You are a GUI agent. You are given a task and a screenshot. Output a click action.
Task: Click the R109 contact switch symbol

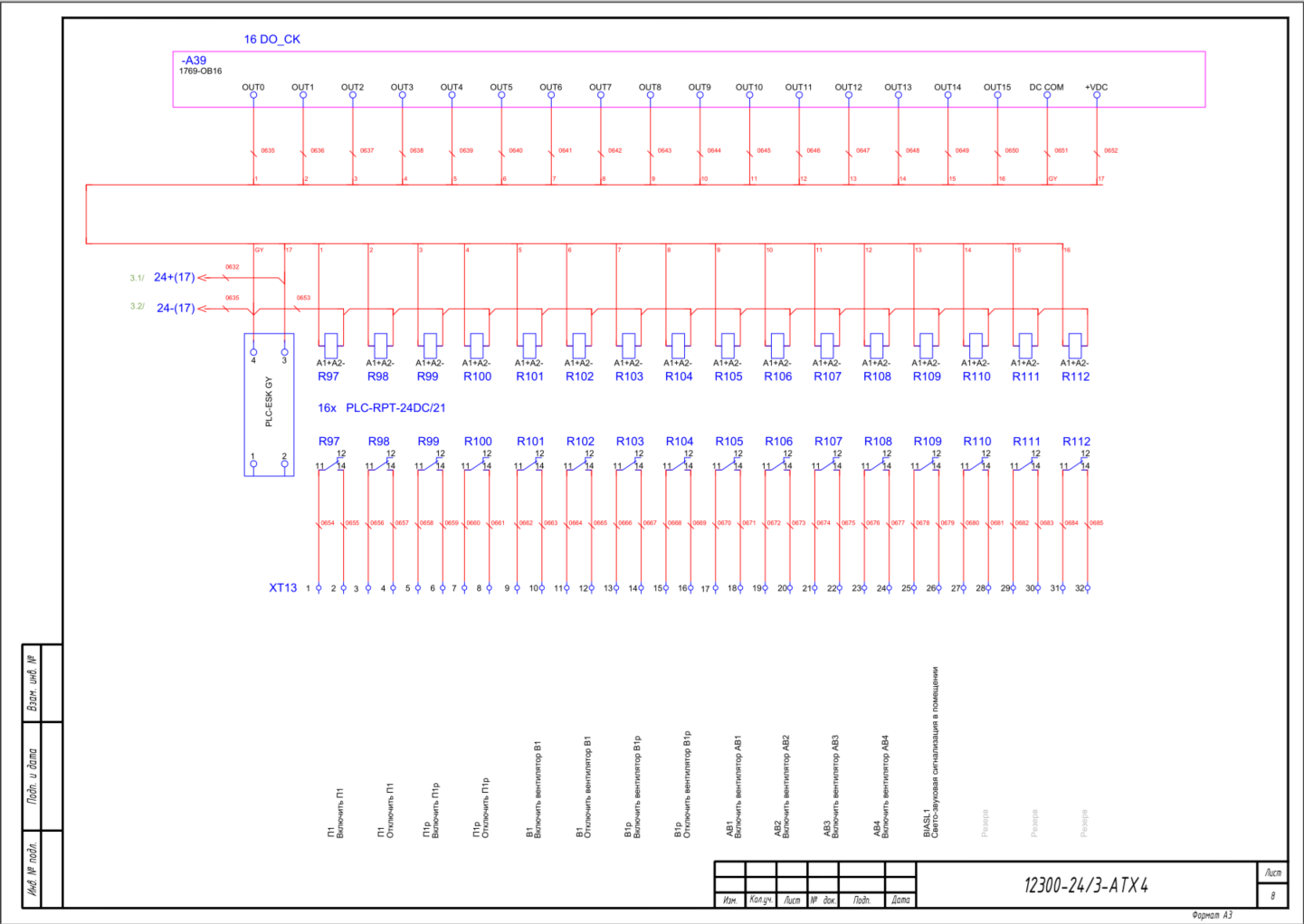point(926,464)
